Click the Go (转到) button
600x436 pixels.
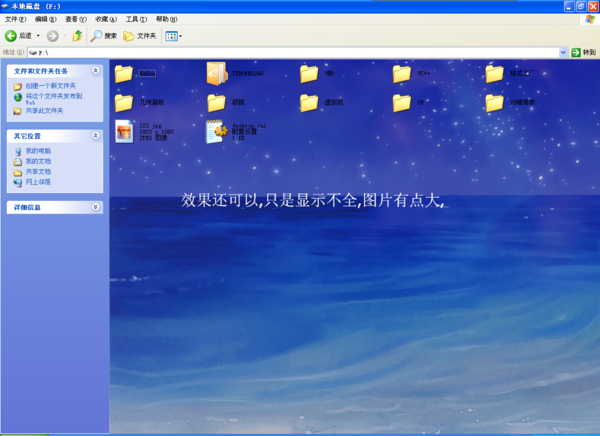tap(584, 52)
